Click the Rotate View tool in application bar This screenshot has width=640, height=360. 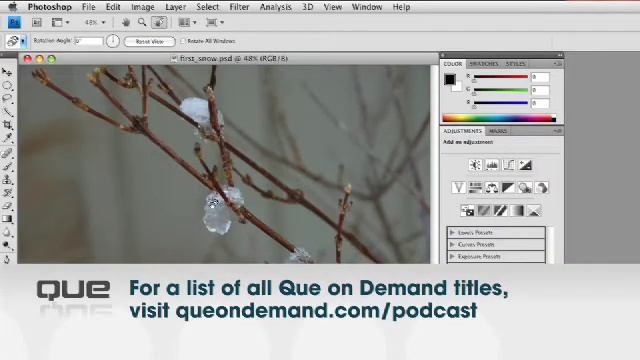[x=159, y=22]
